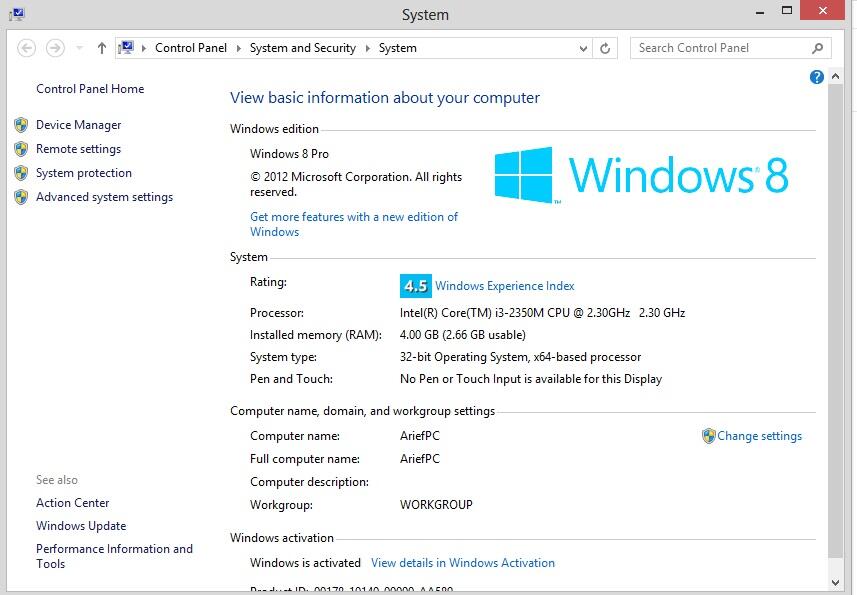Click the Windows is activated text
857x595 pixels.
click(x=305, y=563)
